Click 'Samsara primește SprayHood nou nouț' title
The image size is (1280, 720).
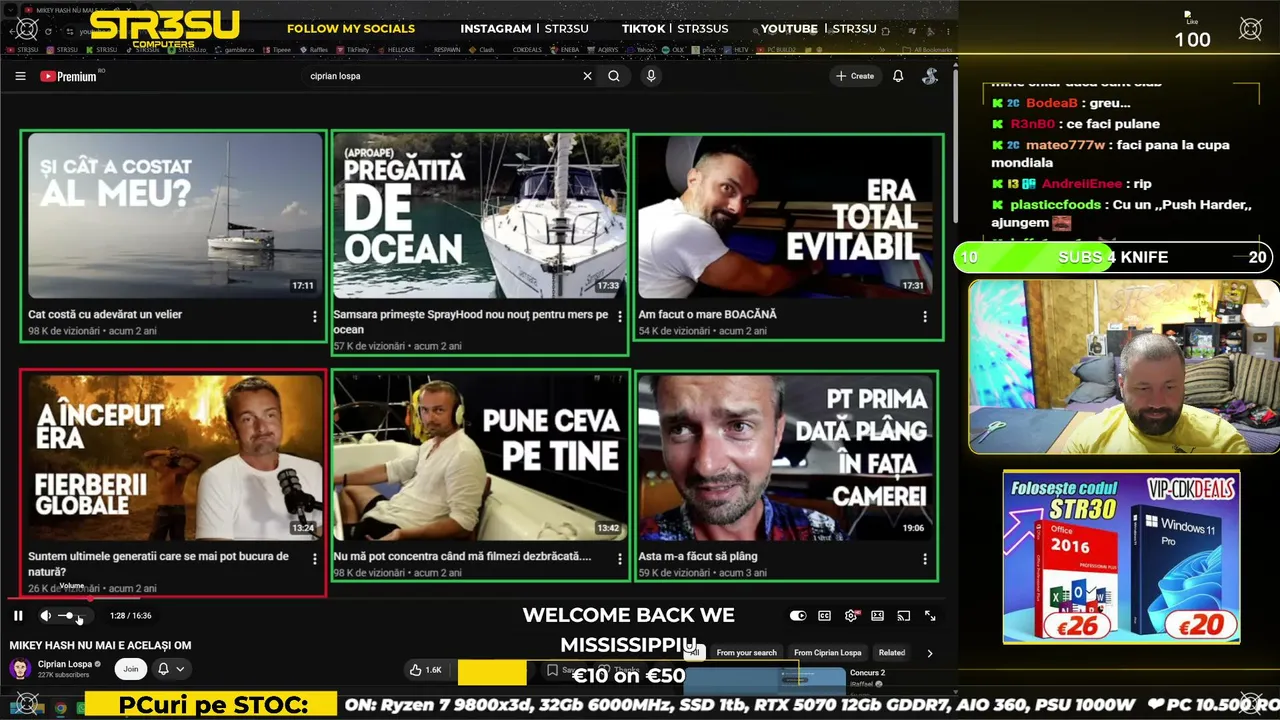pos(470,322)
